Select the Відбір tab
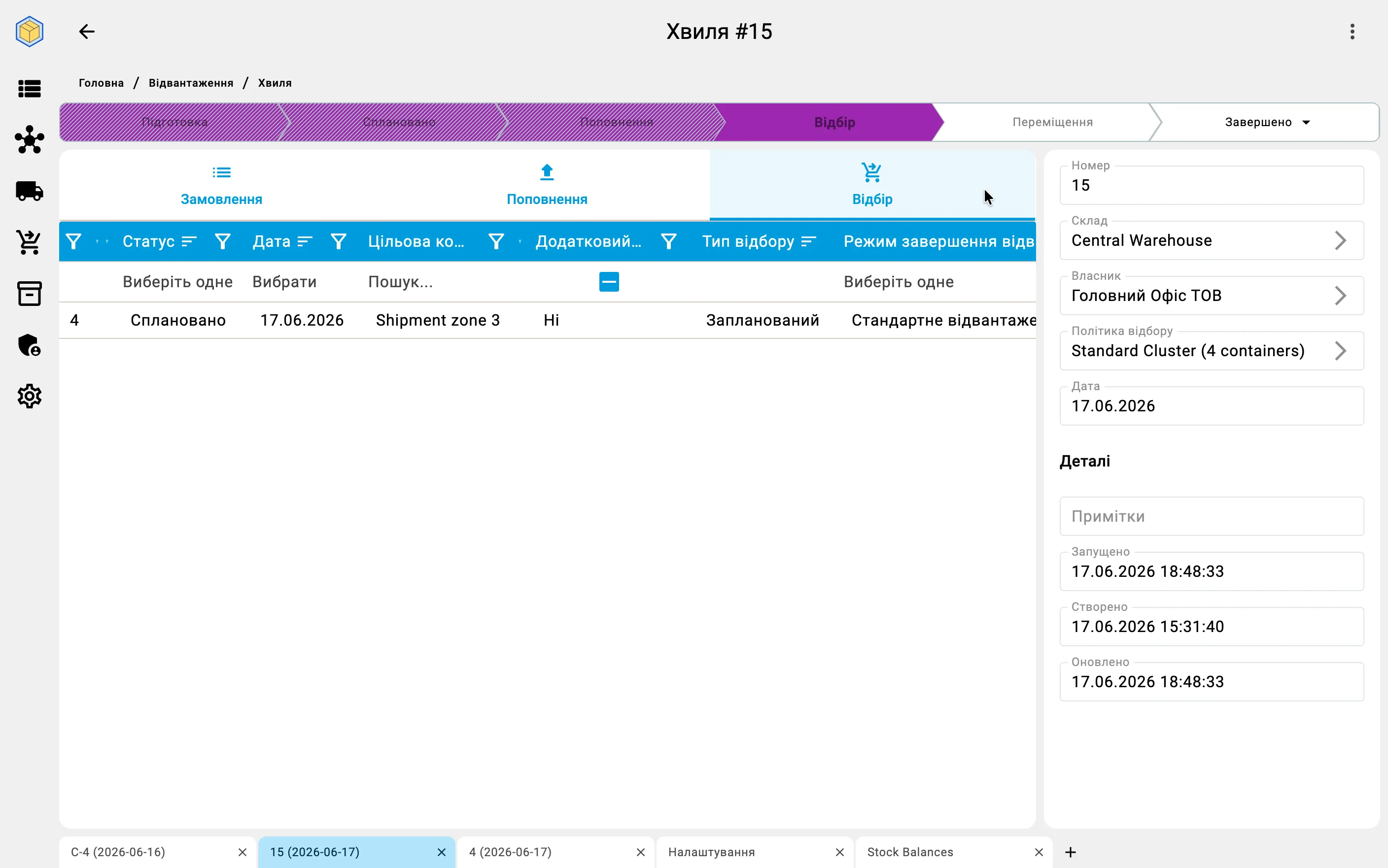Screen dimensions: 1388x868 pos(872,185)
